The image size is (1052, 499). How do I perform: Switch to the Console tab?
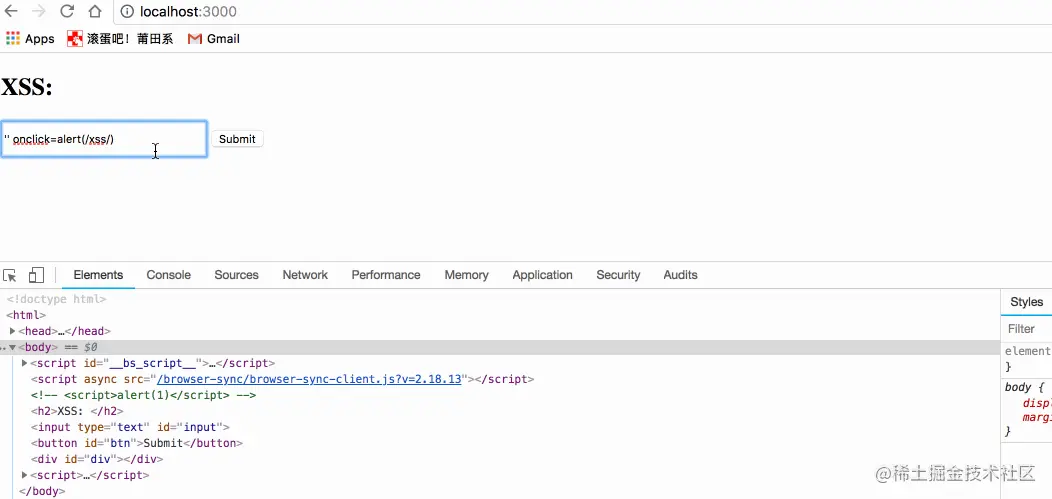click(x=168, y=275)
